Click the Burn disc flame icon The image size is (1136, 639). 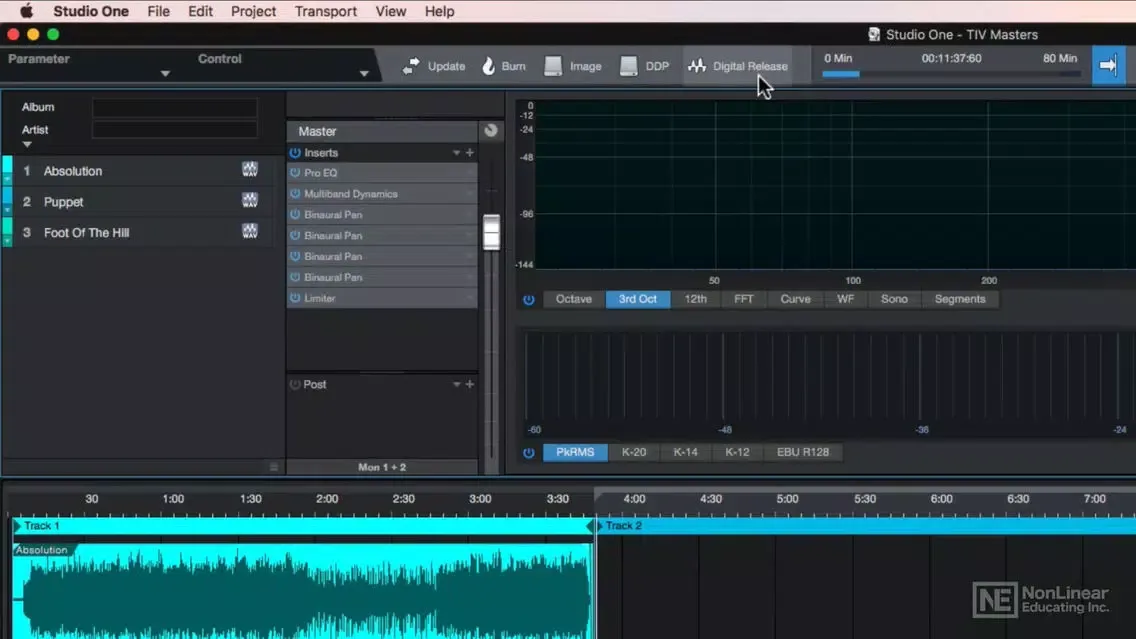point(488,66)
